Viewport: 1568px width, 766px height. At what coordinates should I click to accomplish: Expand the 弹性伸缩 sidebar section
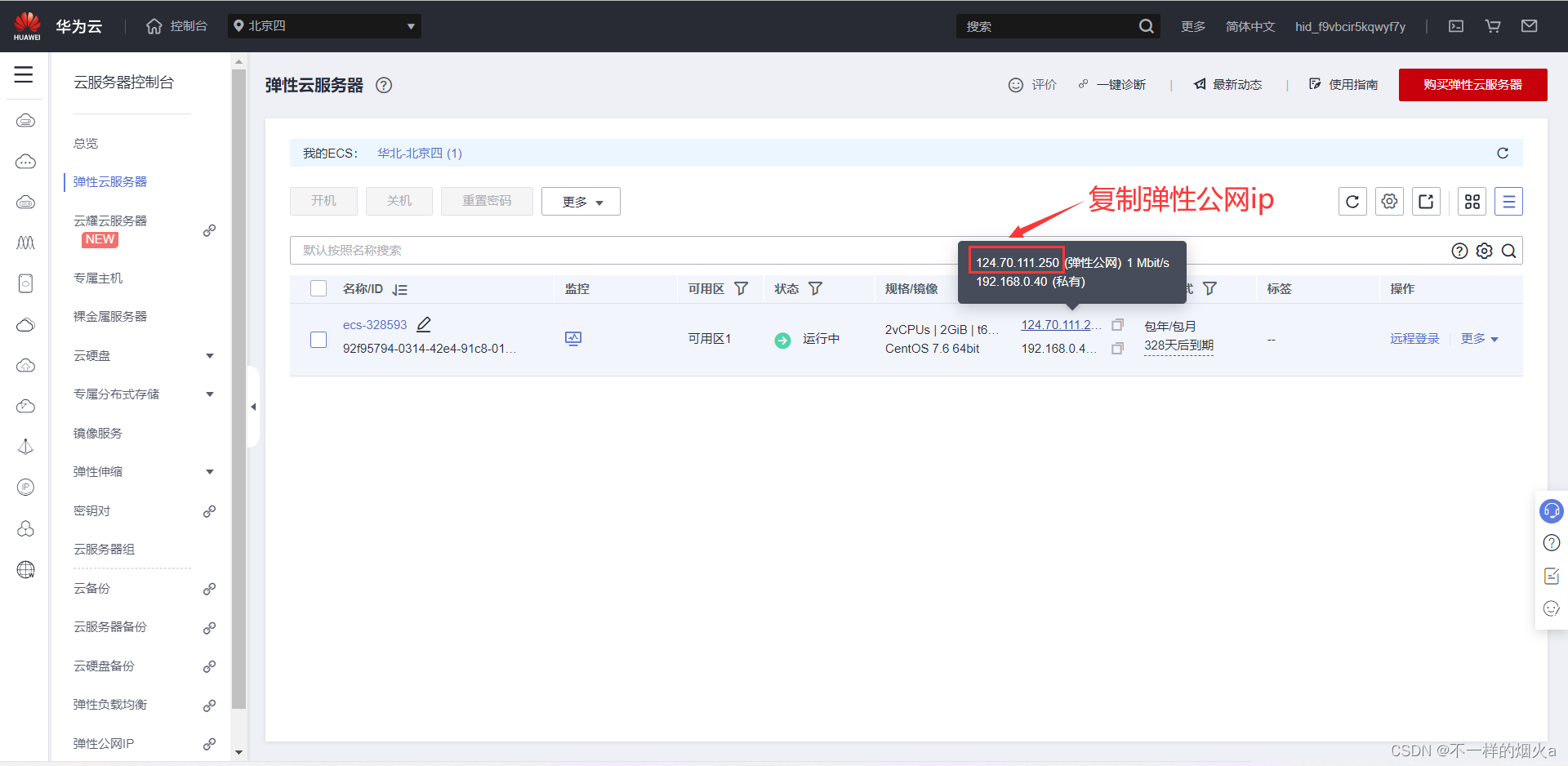(210, 472)
